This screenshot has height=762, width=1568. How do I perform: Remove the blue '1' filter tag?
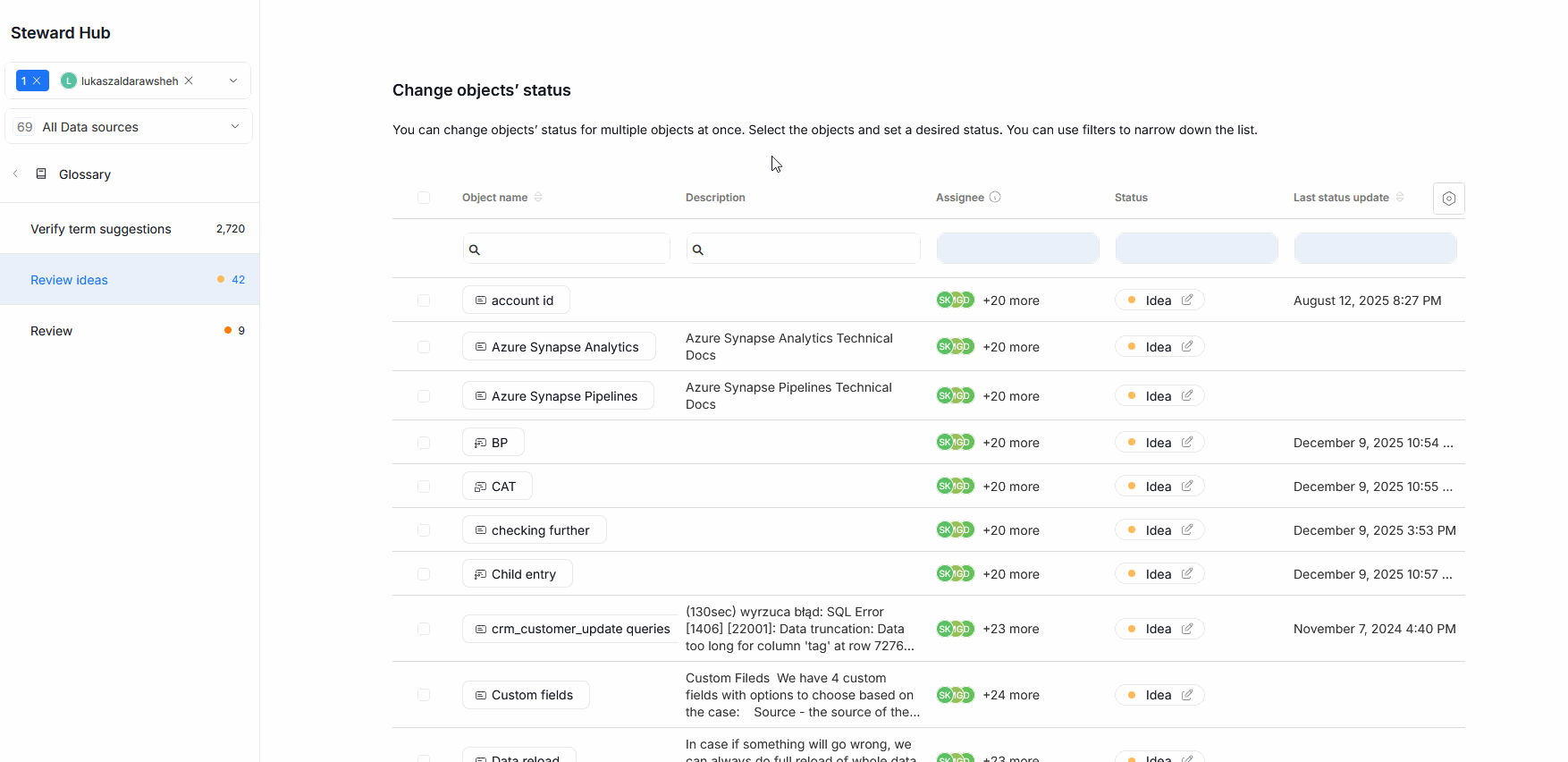tap(37, 80)
